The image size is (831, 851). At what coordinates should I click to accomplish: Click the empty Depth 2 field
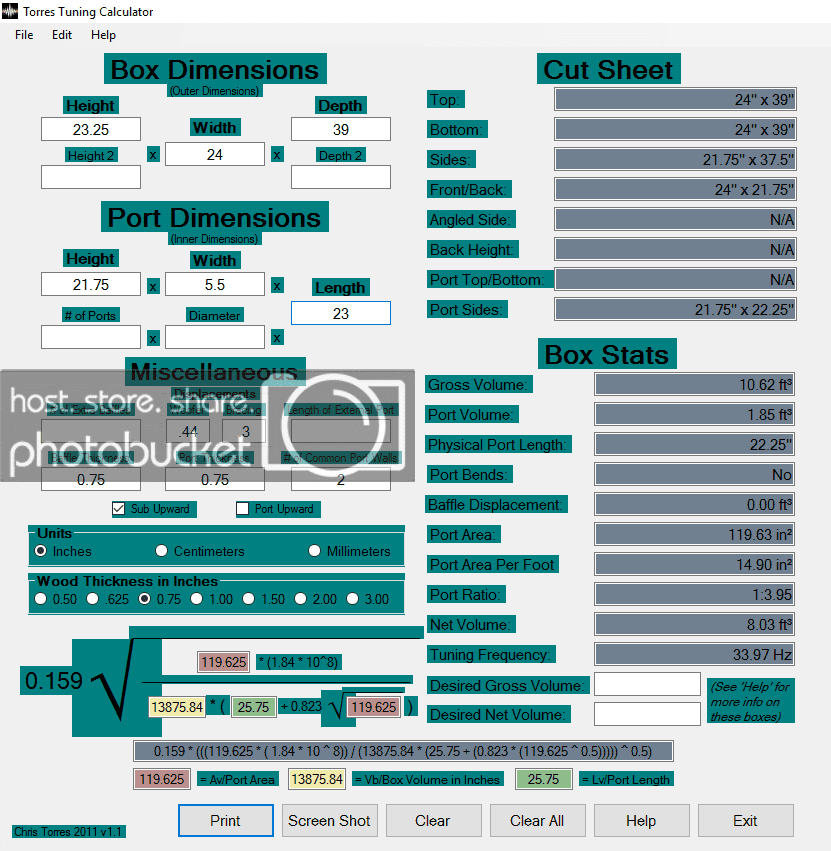pos(341,177)
